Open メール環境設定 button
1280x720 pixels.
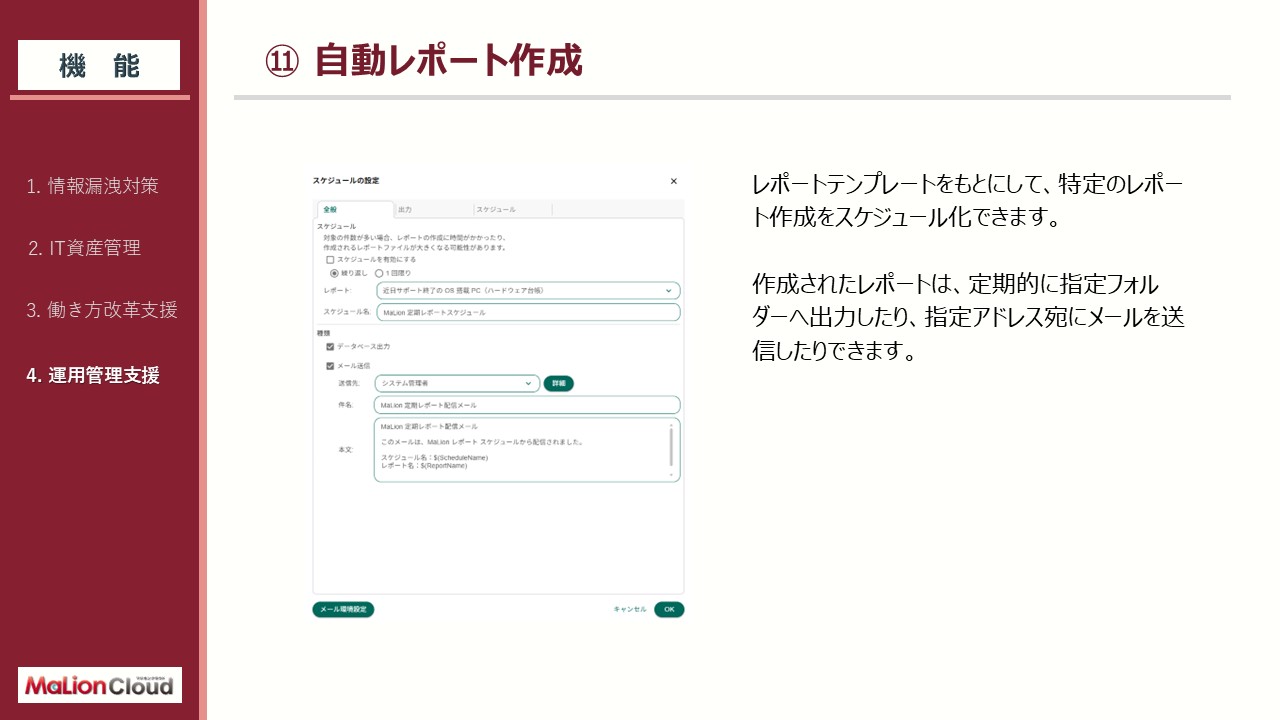pyautogui.click(x=343, y=609)
